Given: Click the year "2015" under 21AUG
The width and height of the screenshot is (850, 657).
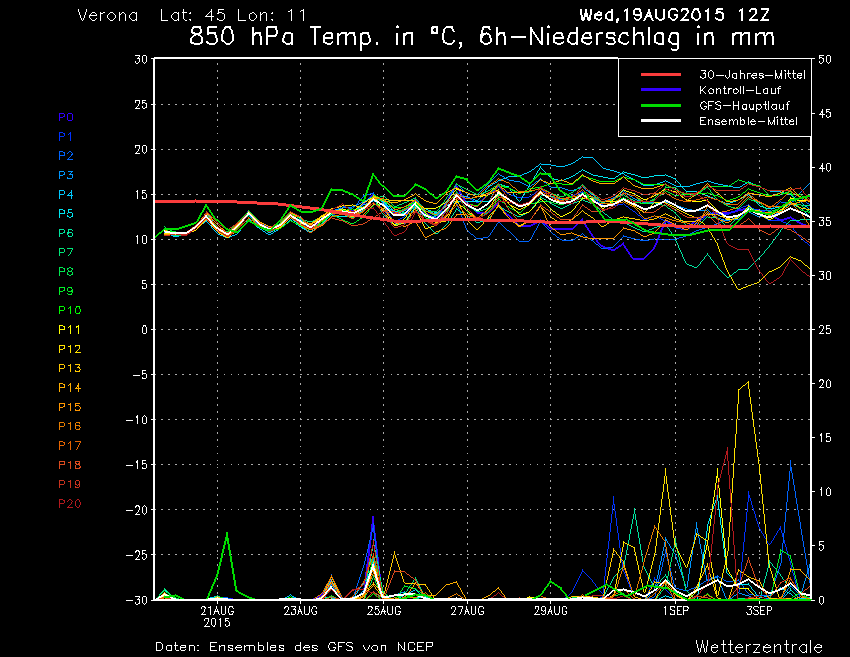Looking at the screenshot, I should [x=217, y=623].
